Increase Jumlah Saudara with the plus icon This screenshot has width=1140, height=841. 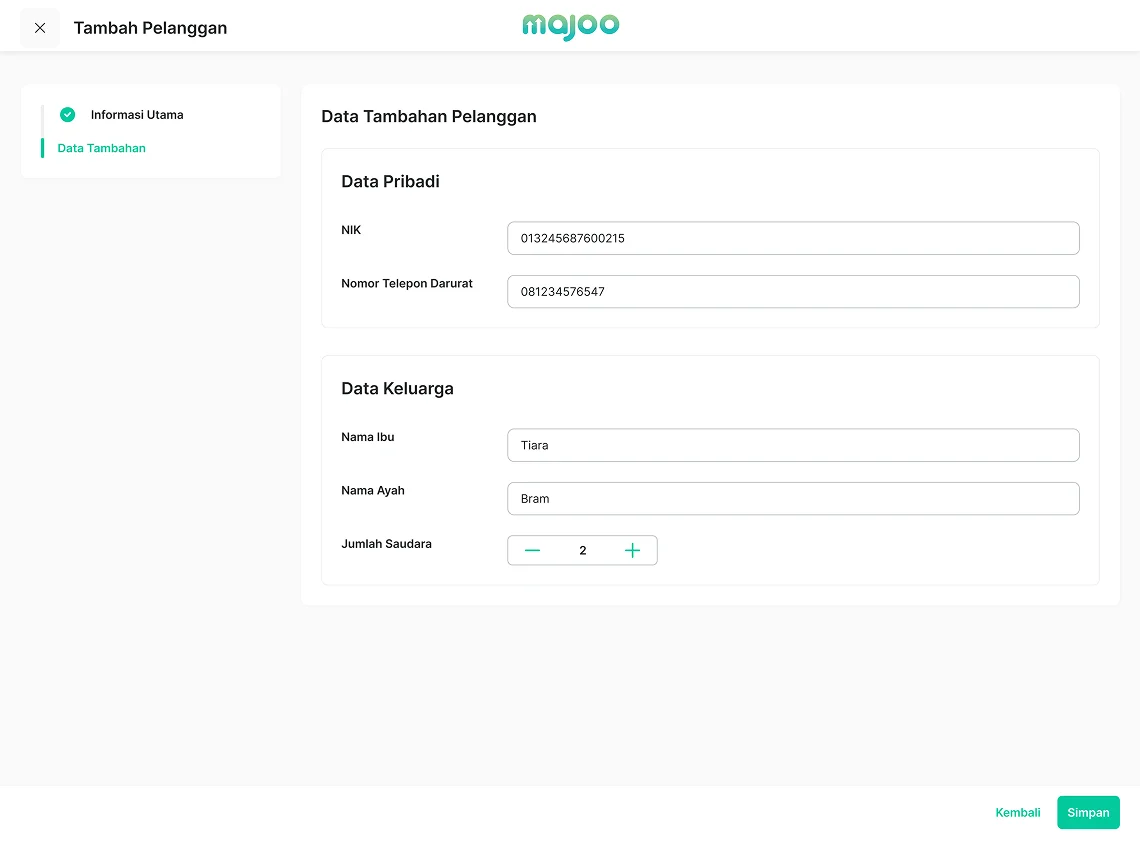[x=632, y=551]
